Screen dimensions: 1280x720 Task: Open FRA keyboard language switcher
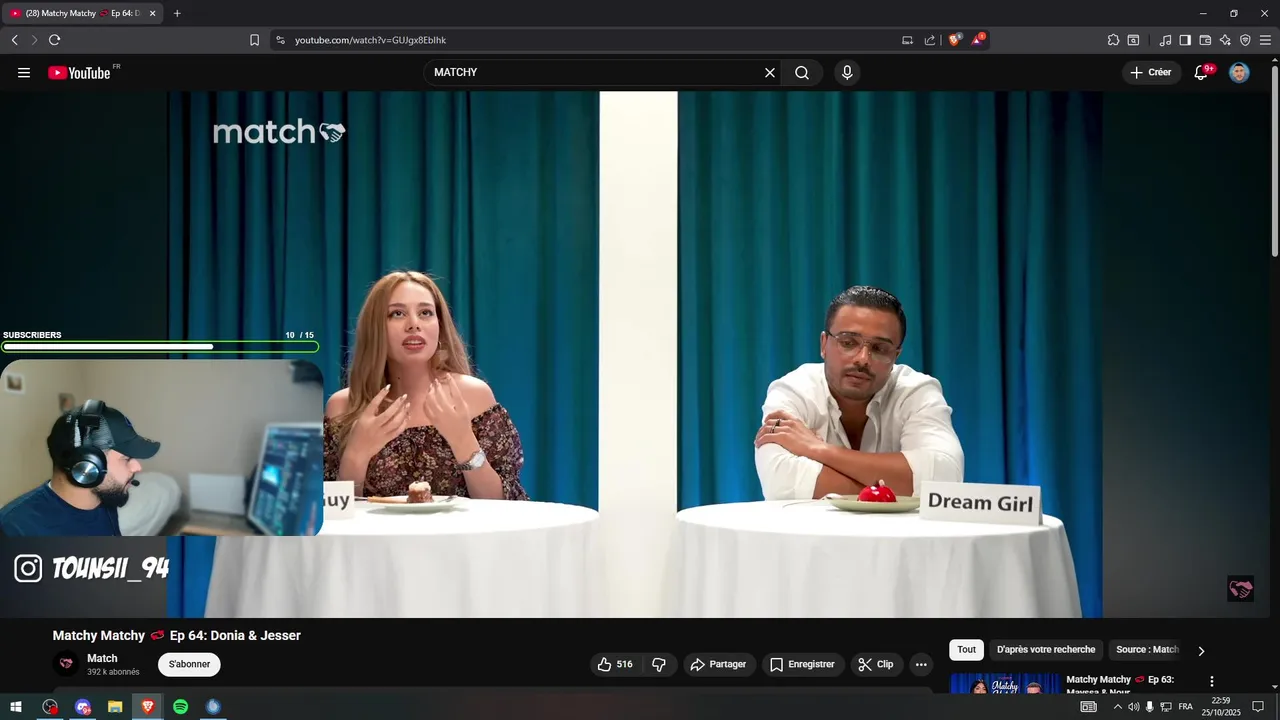click(x=1185, y=707)
